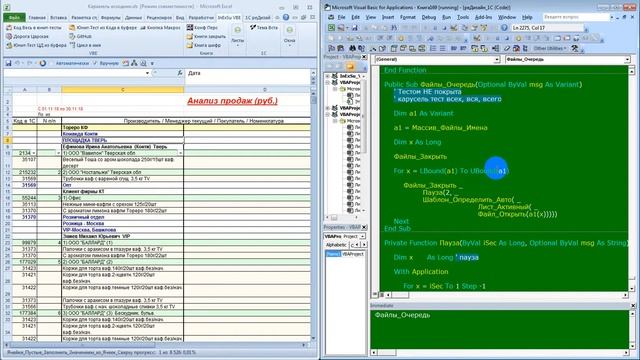
Task: Click the hammer tools icon next to Other Utilities
Action: click(x=575, y=48)
